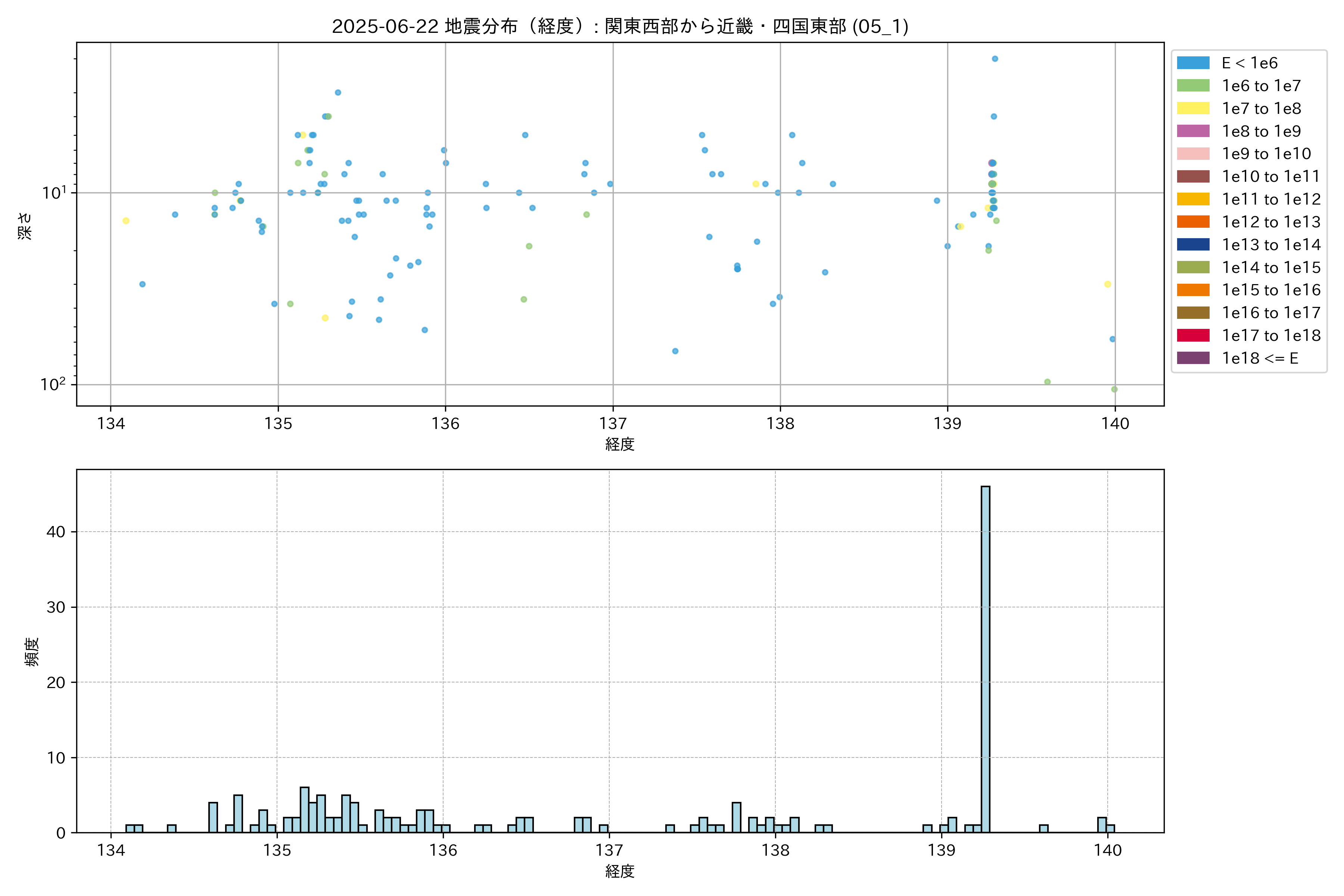Viewport: 1344px width, 896px height.
Task: Click the tallest histogram bar near longitude 139.3
Action: point(985,657)
